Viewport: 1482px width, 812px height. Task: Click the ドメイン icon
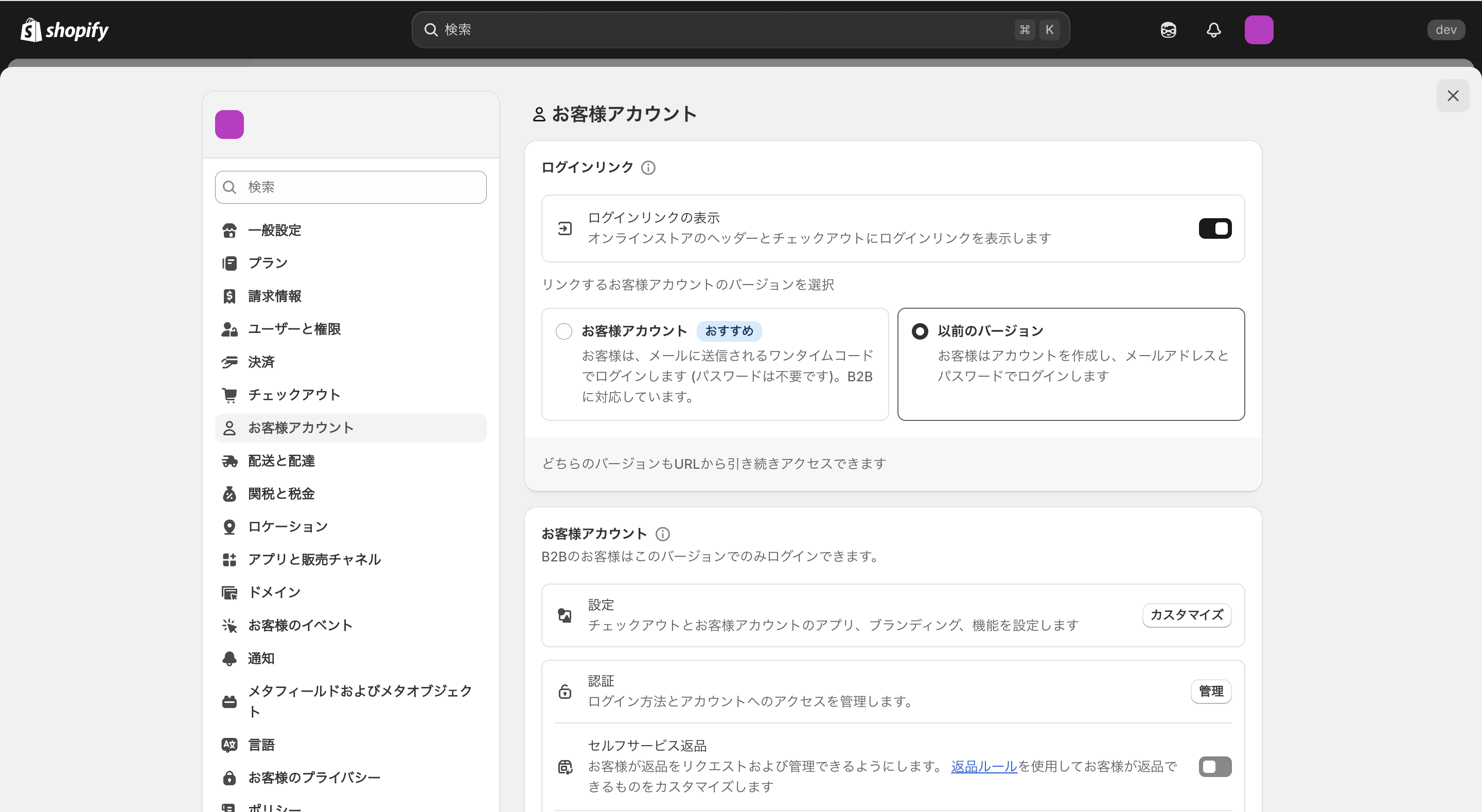pos(230,592)
